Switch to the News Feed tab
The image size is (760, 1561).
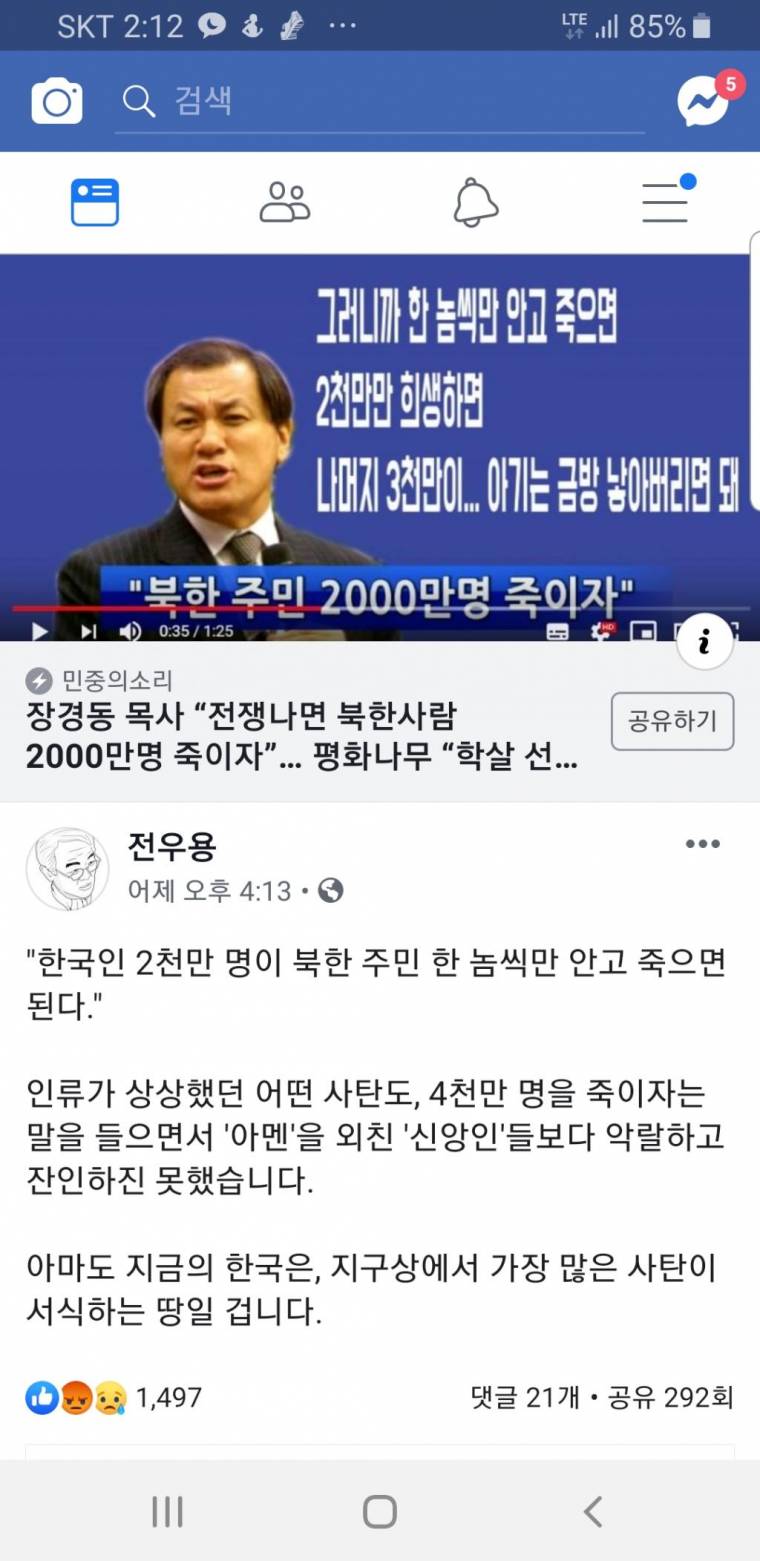pyautogui.click(x=95, y=202)
